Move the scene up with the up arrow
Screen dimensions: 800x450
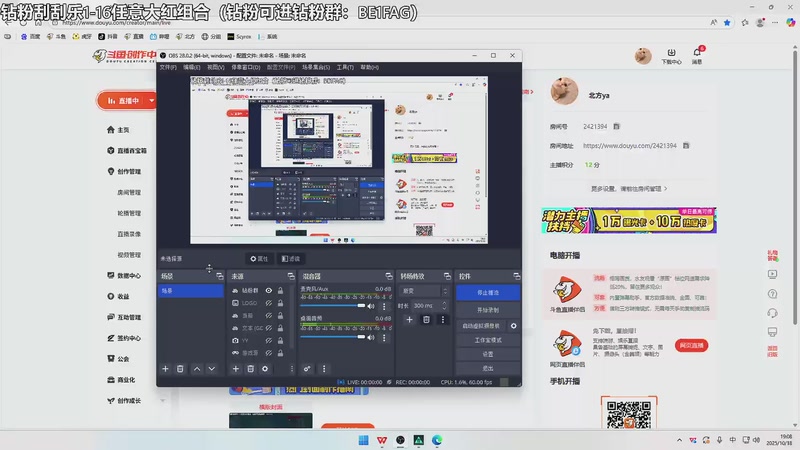click(197, 368)
